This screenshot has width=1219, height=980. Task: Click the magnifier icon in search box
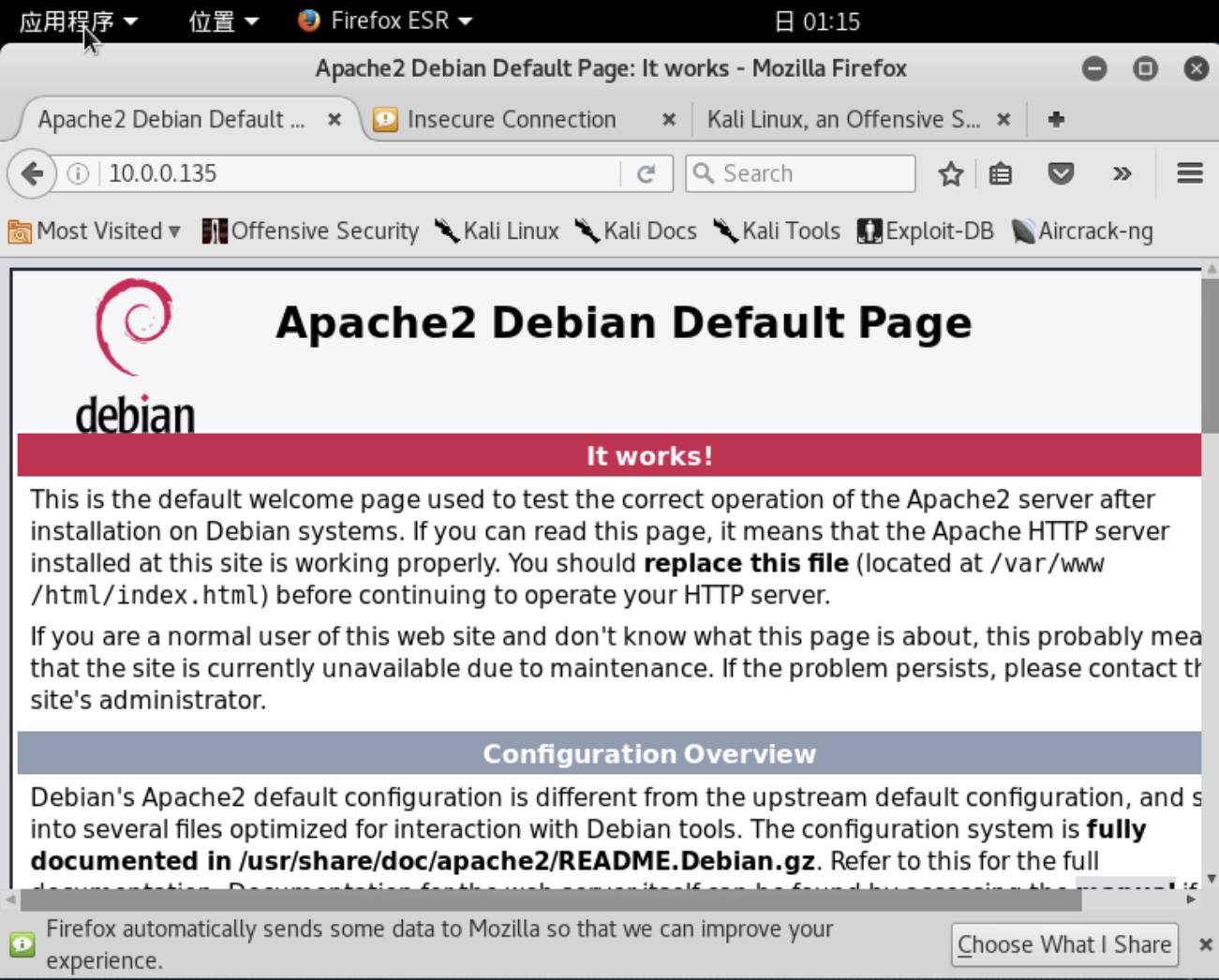click(703, 173)
